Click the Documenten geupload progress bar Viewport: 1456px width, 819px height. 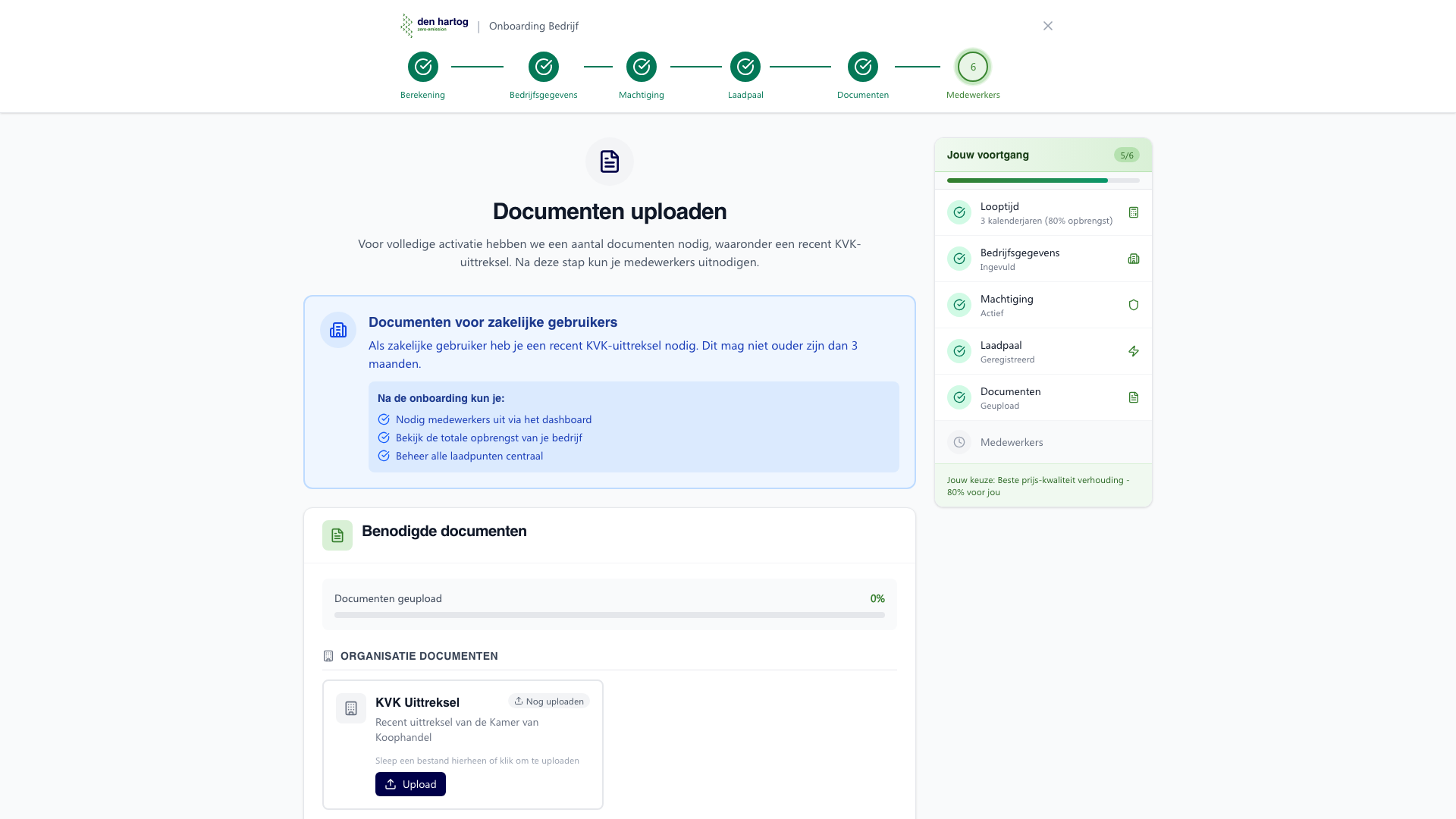[609, 615]
